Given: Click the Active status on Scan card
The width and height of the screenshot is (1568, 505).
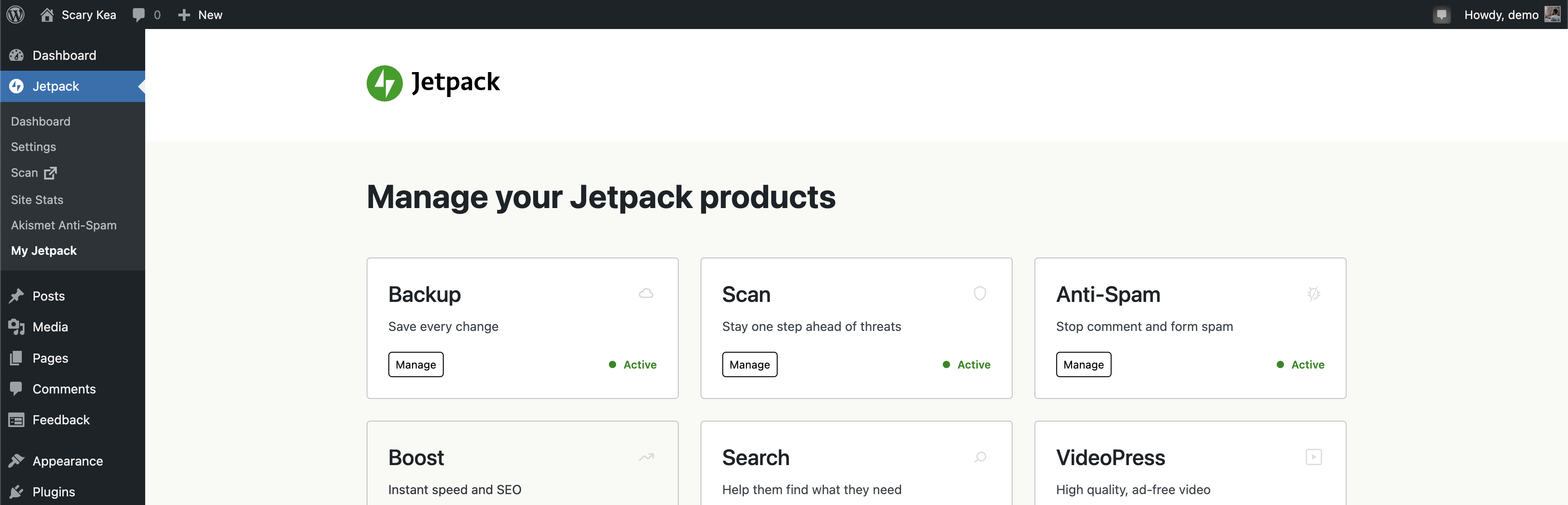Looking at the screenshot, I should (966, 364).
